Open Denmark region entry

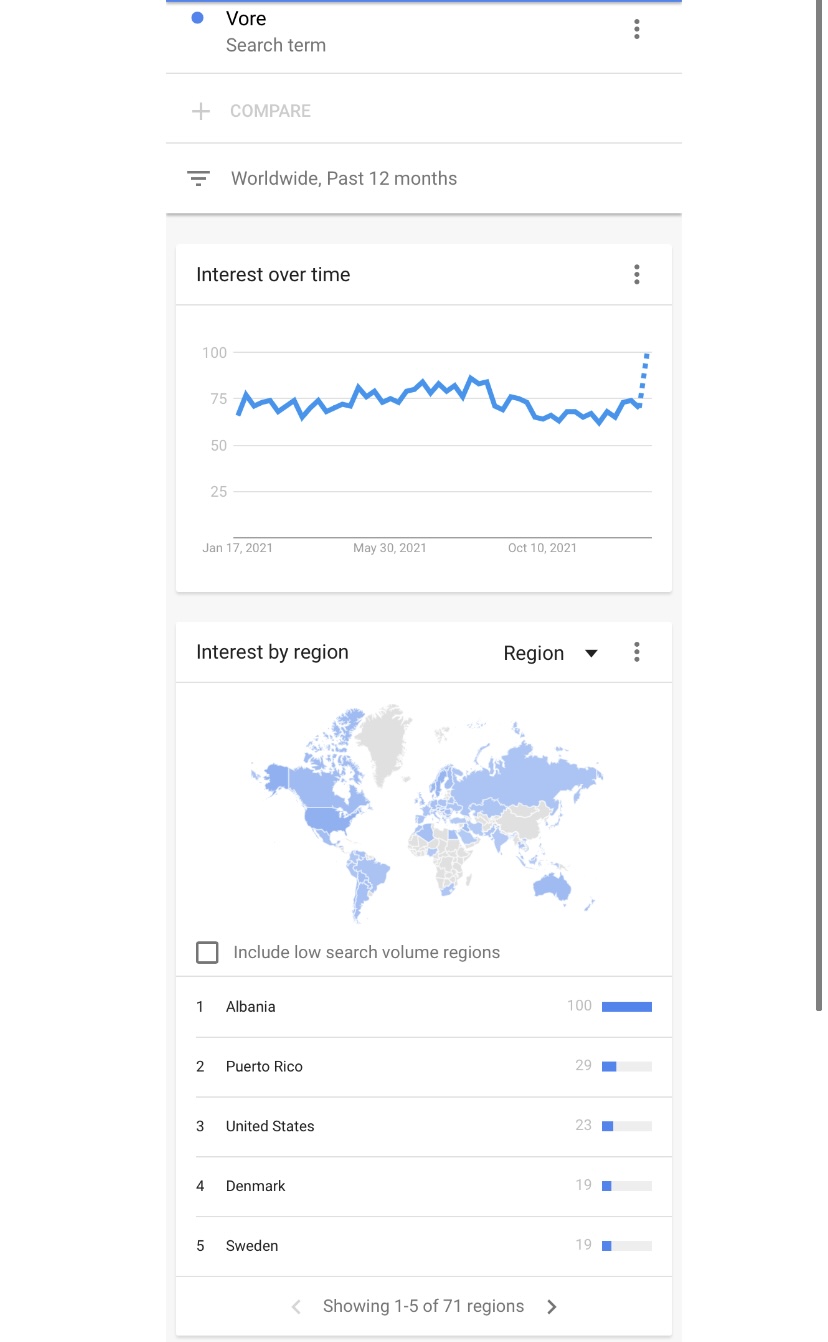(x=424, y=1187)
